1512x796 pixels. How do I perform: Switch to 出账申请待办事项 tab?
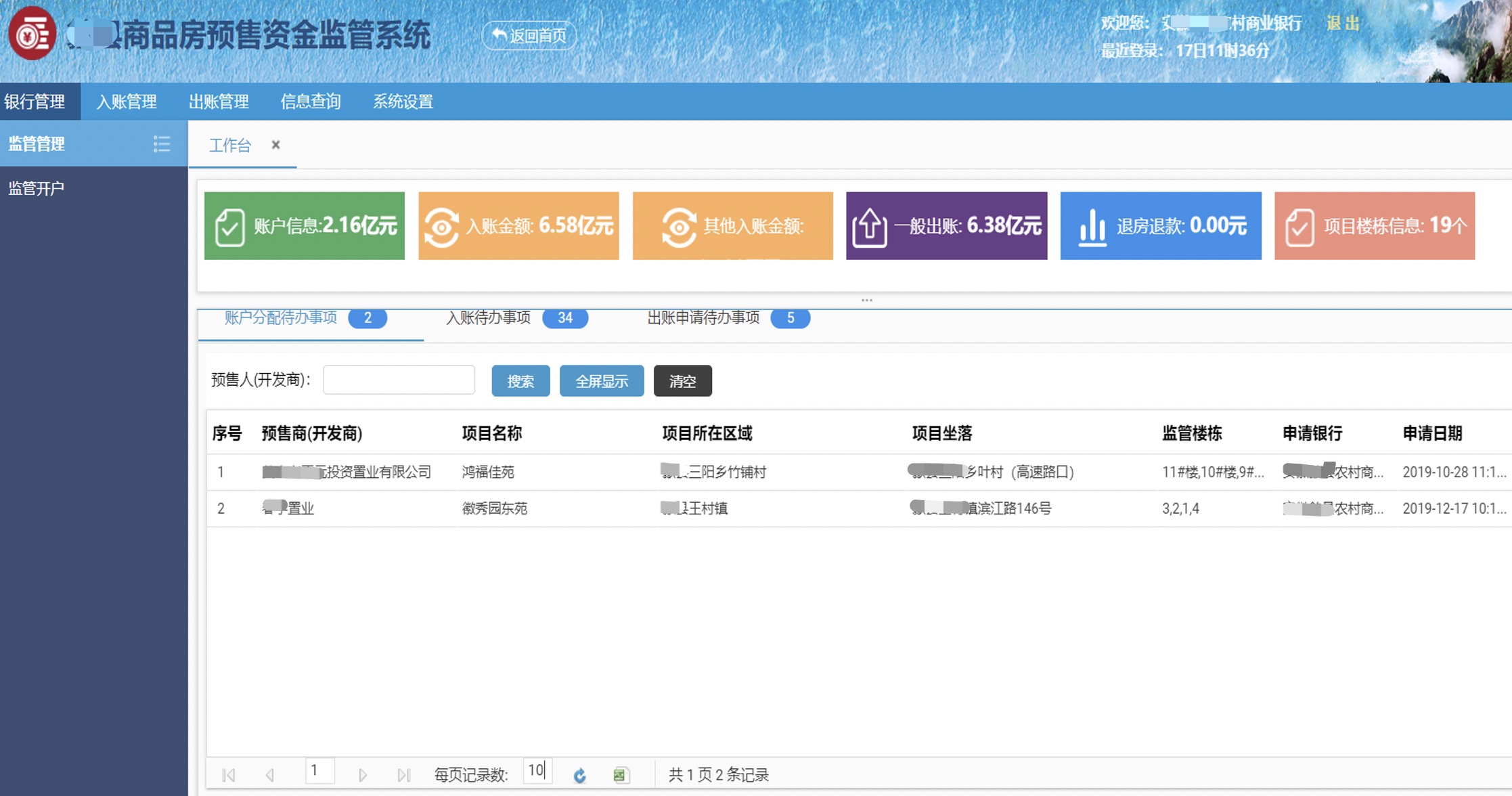click(703, 317)
